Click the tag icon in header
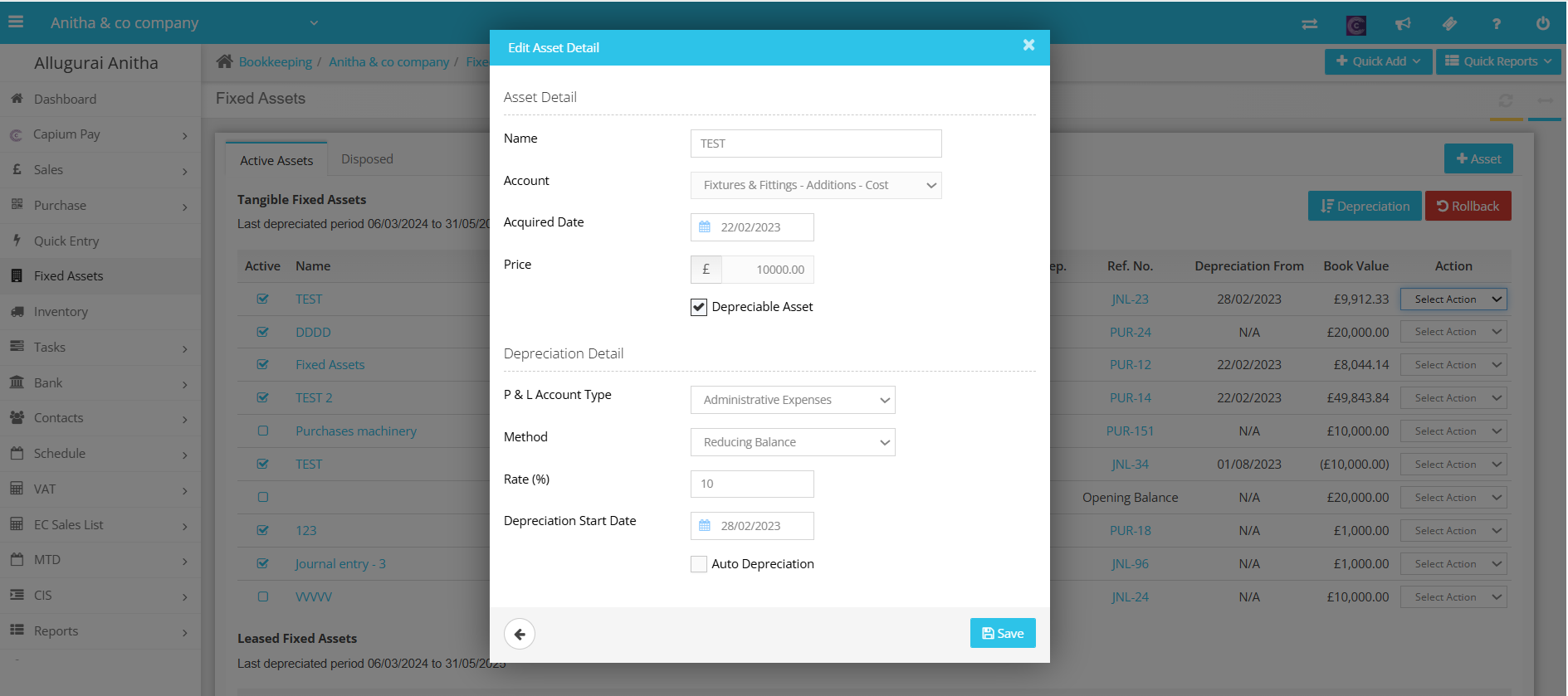The height and width of the screenshot is (696, 1568). point(1449,24)
